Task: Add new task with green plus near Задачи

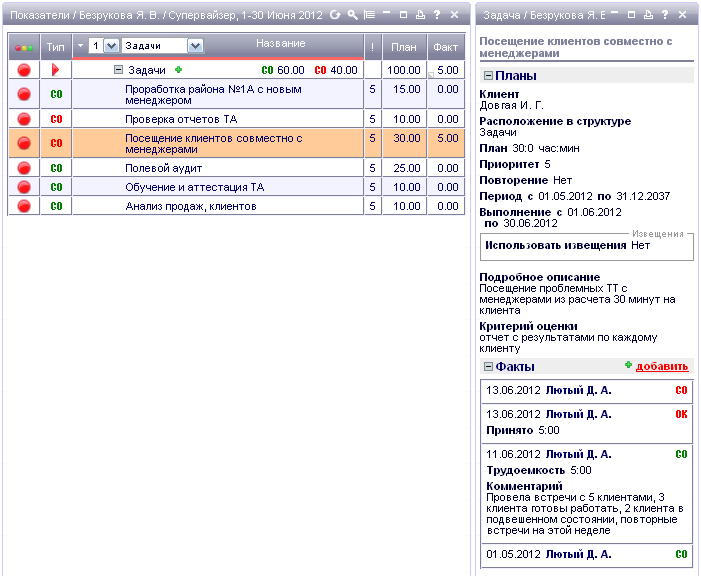Action: pos(178,70)
